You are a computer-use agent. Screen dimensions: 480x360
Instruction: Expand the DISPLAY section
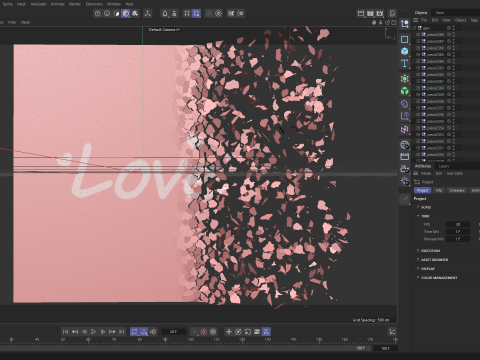(418, 268)
